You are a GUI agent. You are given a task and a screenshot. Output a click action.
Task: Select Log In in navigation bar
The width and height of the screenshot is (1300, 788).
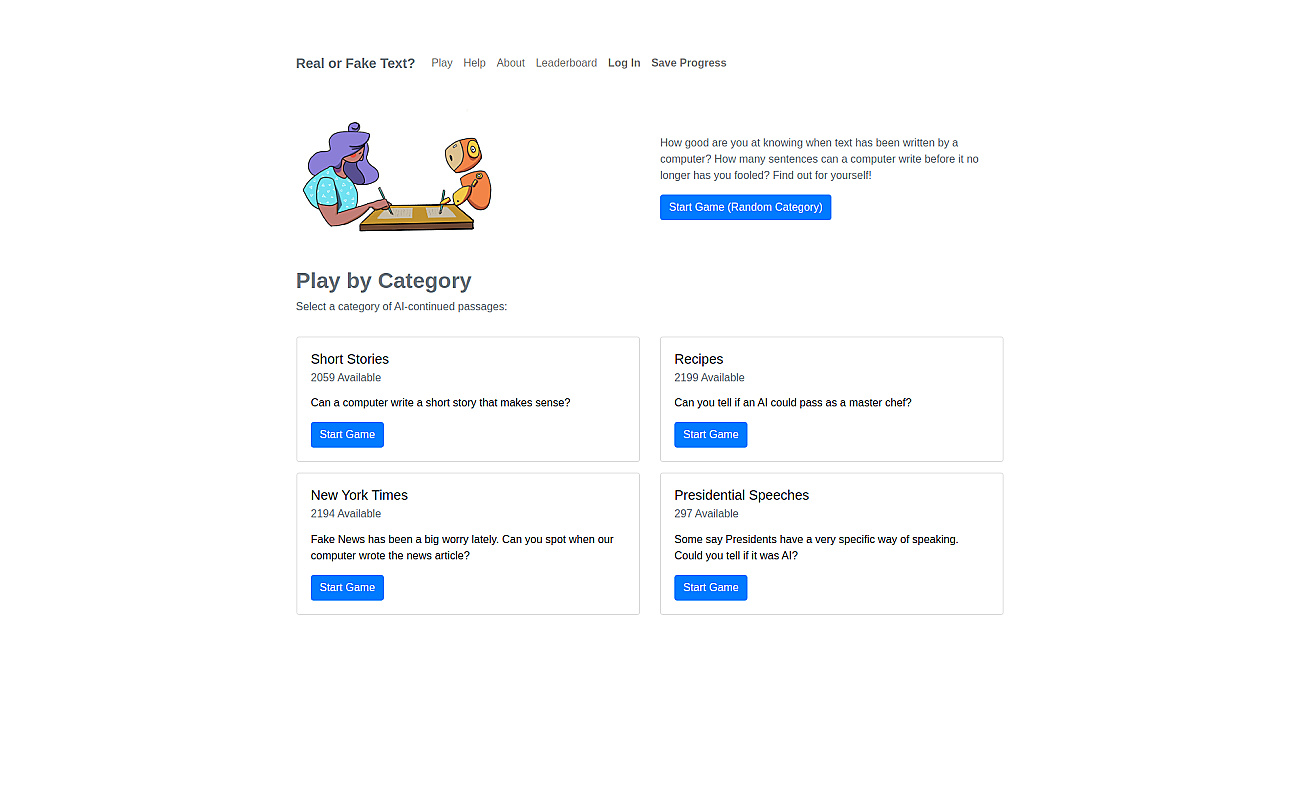[624, 63]
